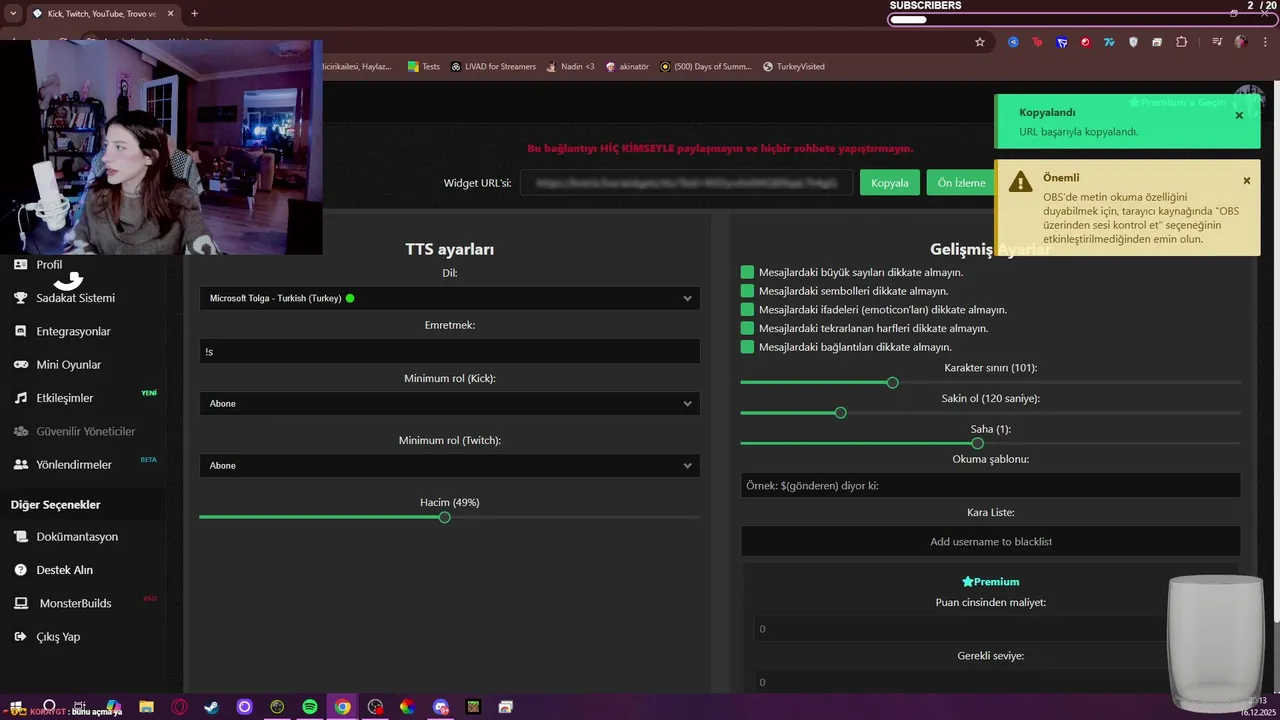Toggle ignore large numbers in messages checkbox
Viewport: 1280px width, 720px height.
click(747, 272)
